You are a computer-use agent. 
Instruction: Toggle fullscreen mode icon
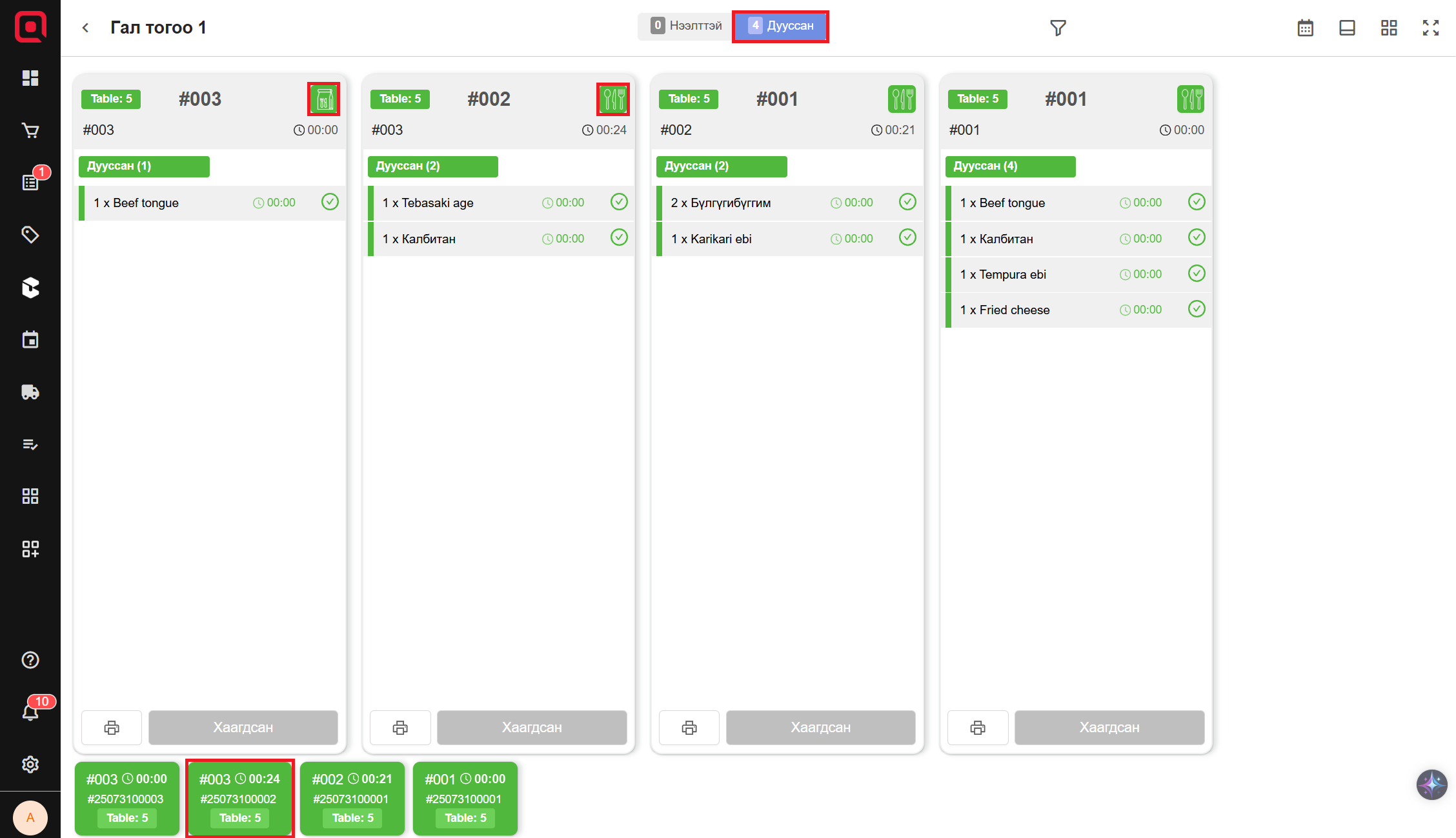pos(1430,28)
